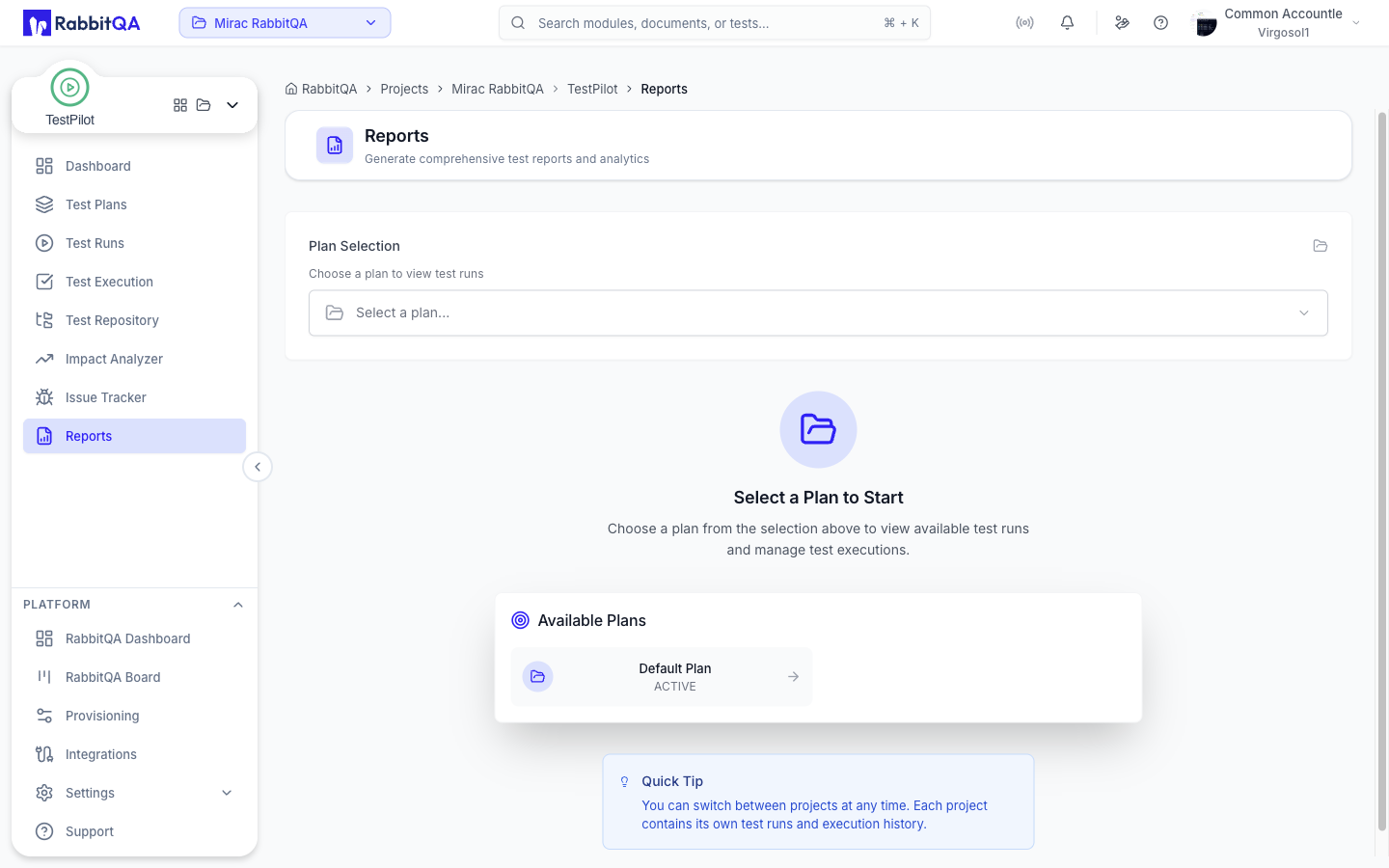The width and height of the screenshot is (1389, 868).
Task: Click the user avatar picture
Action: 1205,24
